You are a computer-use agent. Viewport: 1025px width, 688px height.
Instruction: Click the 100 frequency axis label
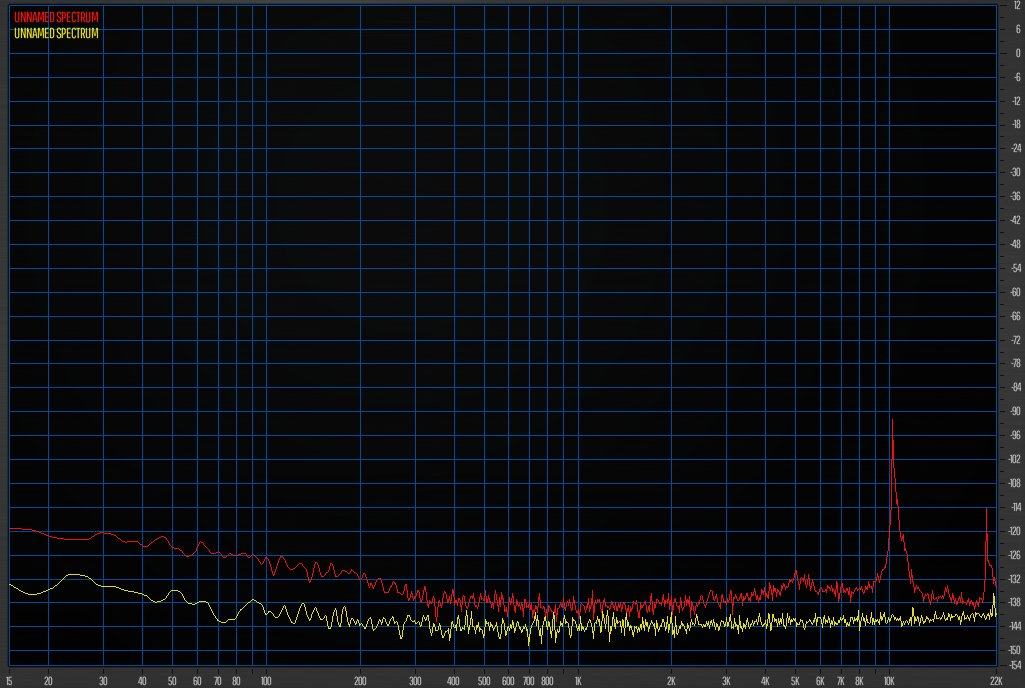[265, 681]
